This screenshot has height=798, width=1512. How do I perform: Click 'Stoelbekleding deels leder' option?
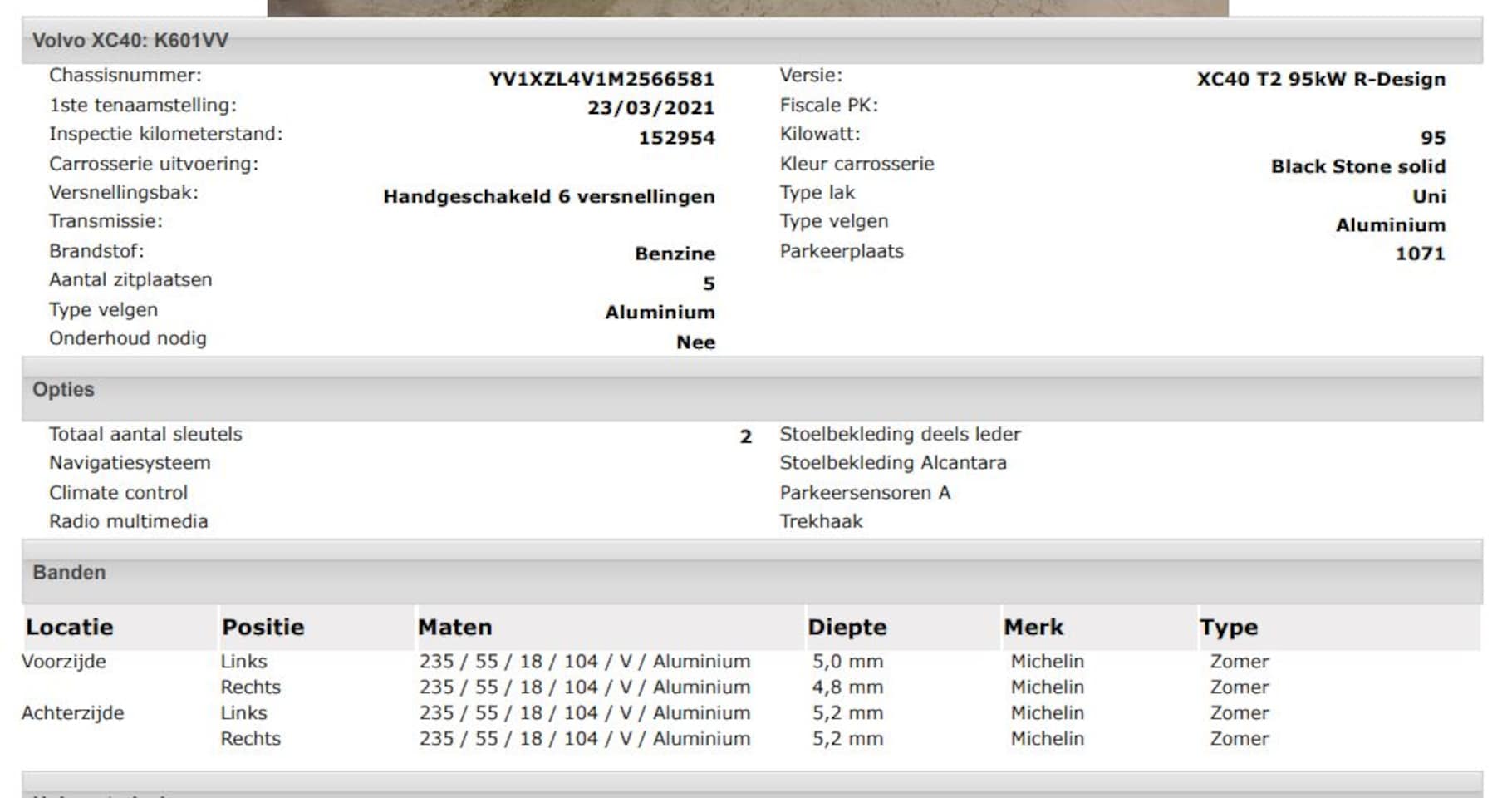click(x=900, y=434)
